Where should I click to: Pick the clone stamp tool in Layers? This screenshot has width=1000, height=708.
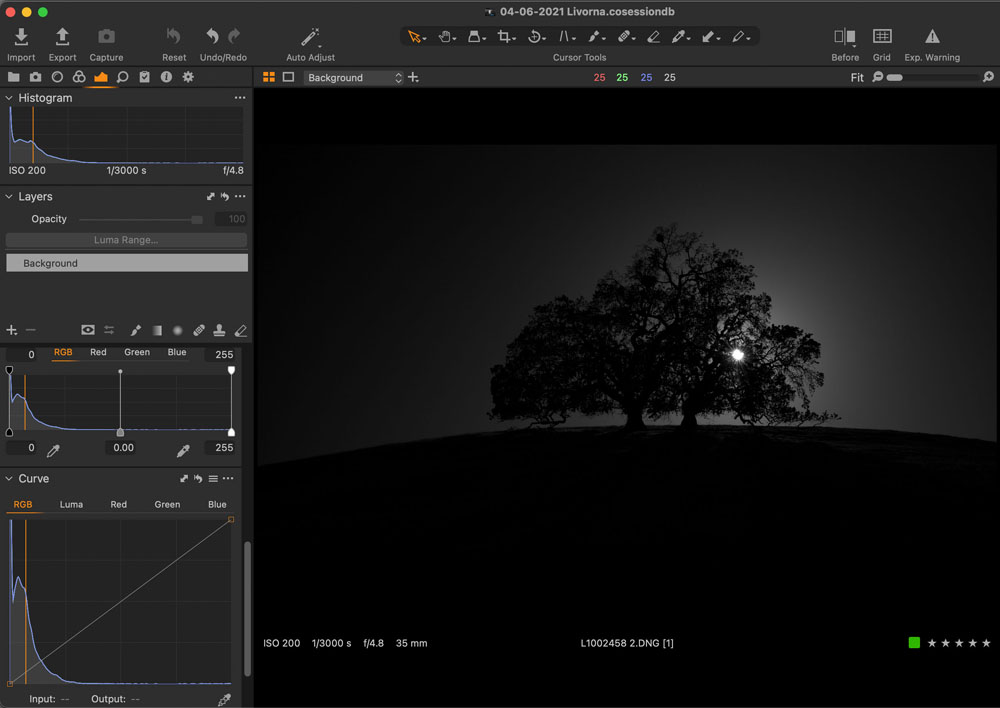219,330
